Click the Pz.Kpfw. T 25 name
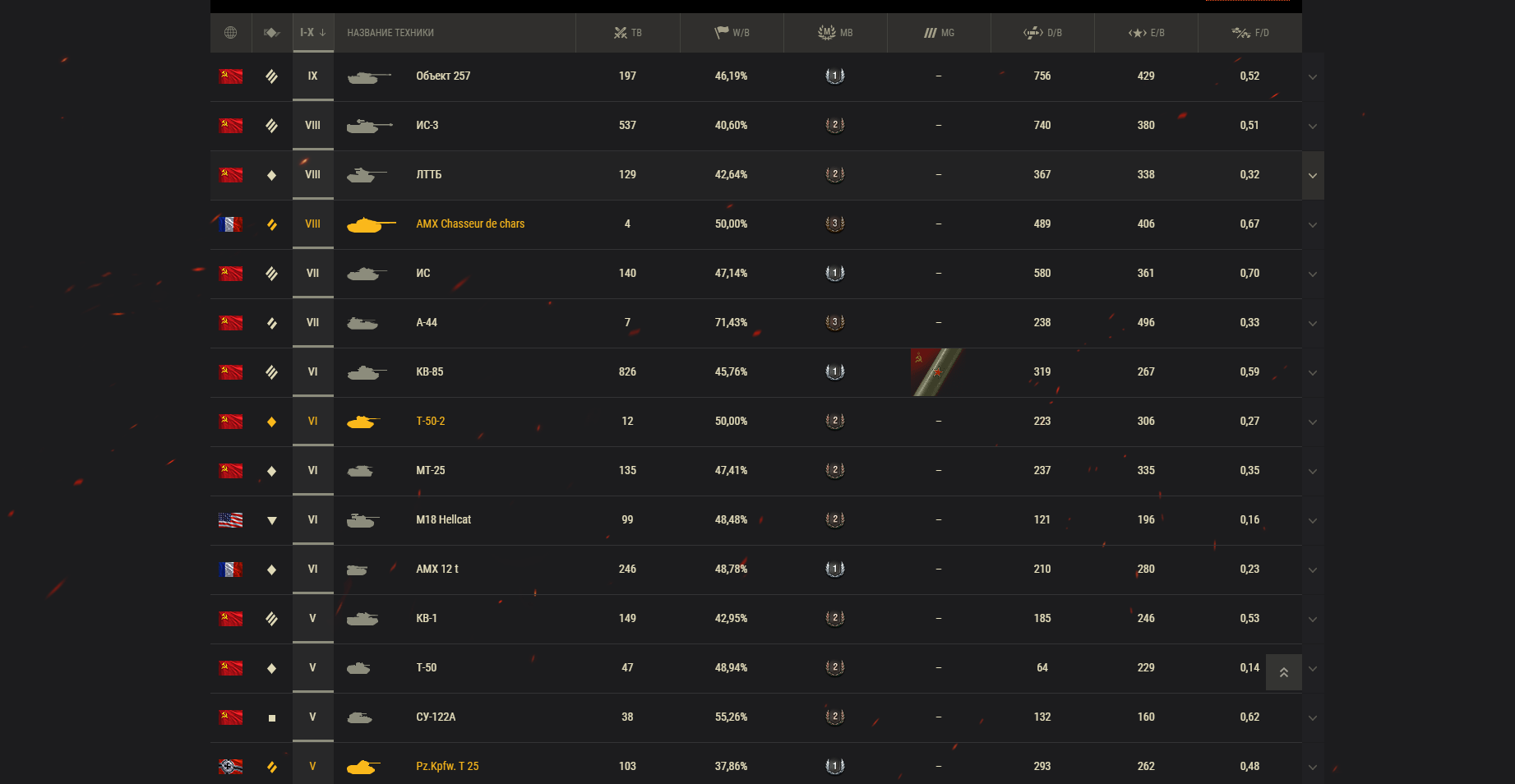1515x784 pixels. click(447, 766)
